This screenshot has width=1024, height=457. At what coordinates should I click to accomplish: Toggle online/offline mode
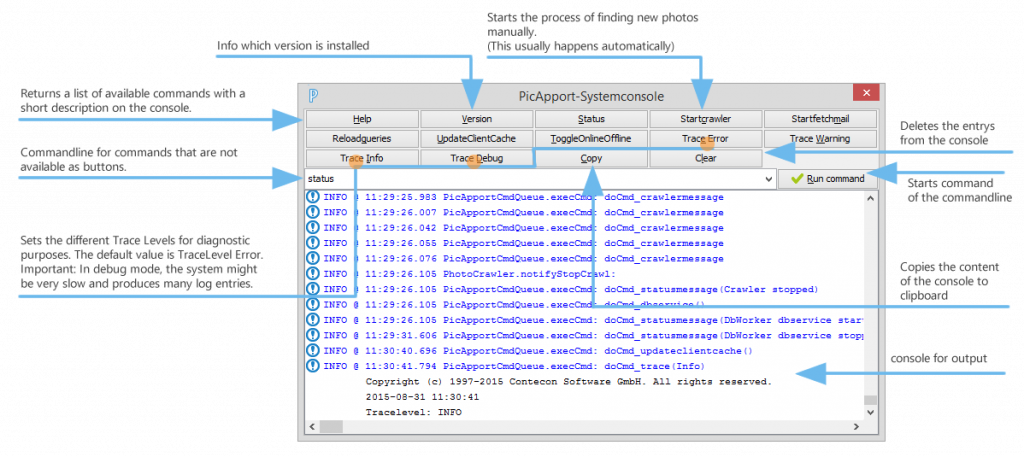(590, 138)
